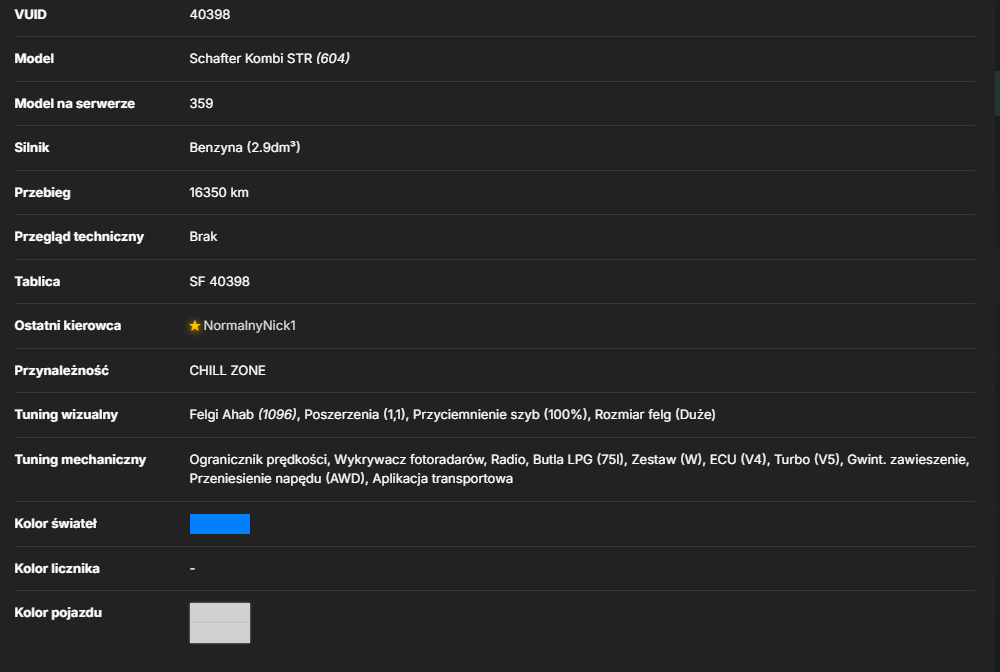Click the Aplikacja transportowa tuning entry
The image size is (1000, 672).
tap(443, 479)
